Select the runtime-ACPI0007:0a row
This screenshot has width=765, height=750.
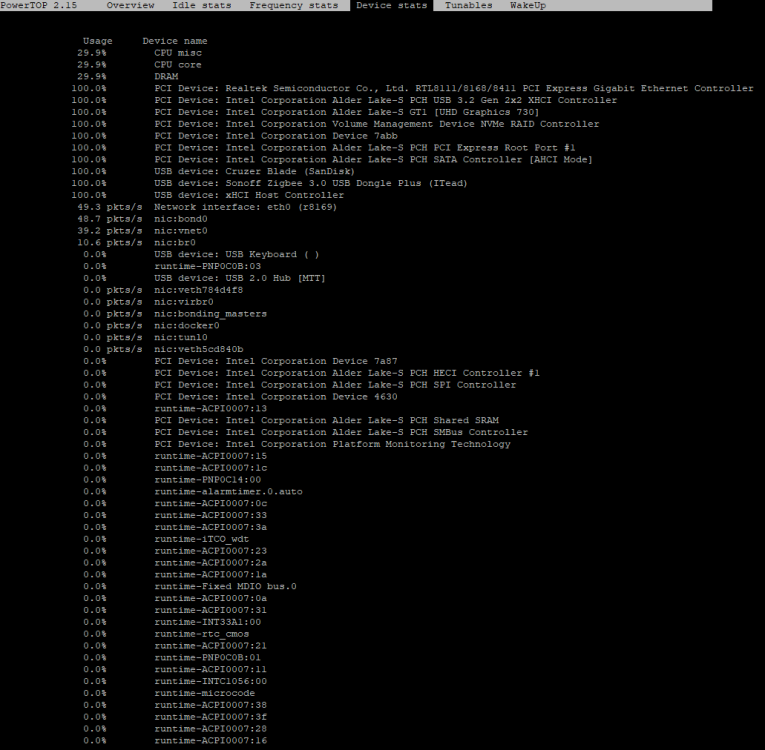175,598
